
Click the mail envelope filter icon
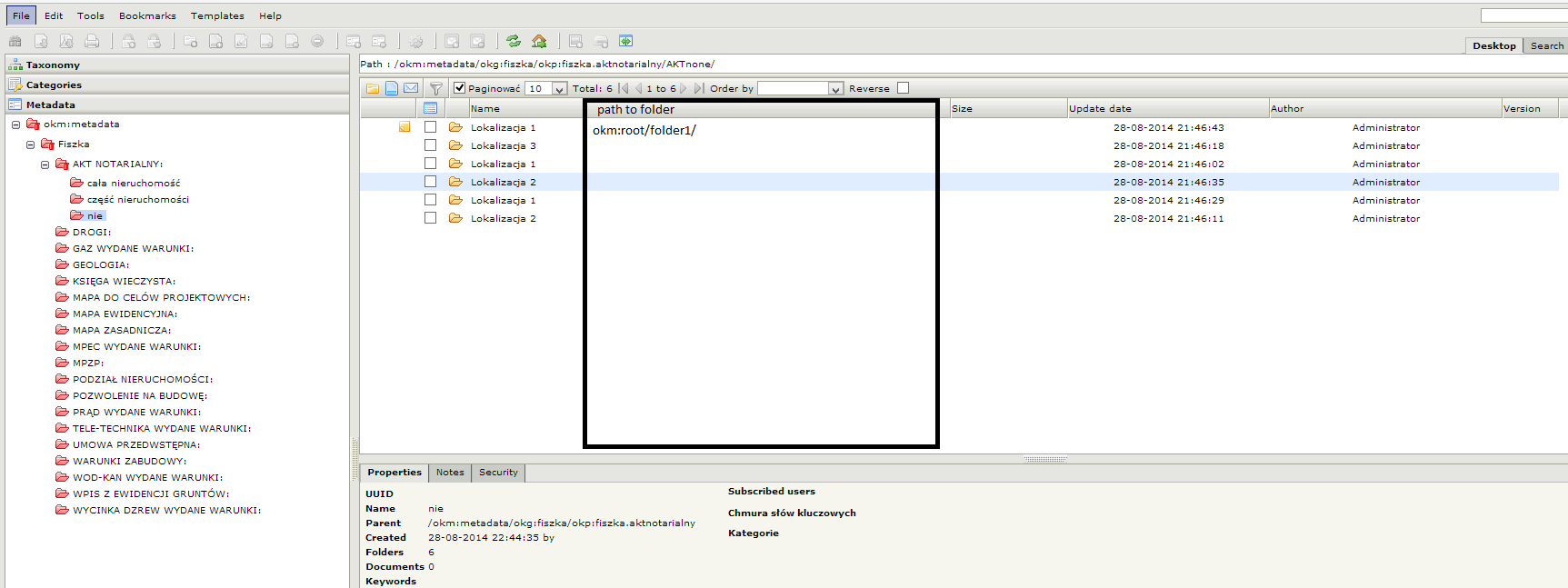click(411, 88)
